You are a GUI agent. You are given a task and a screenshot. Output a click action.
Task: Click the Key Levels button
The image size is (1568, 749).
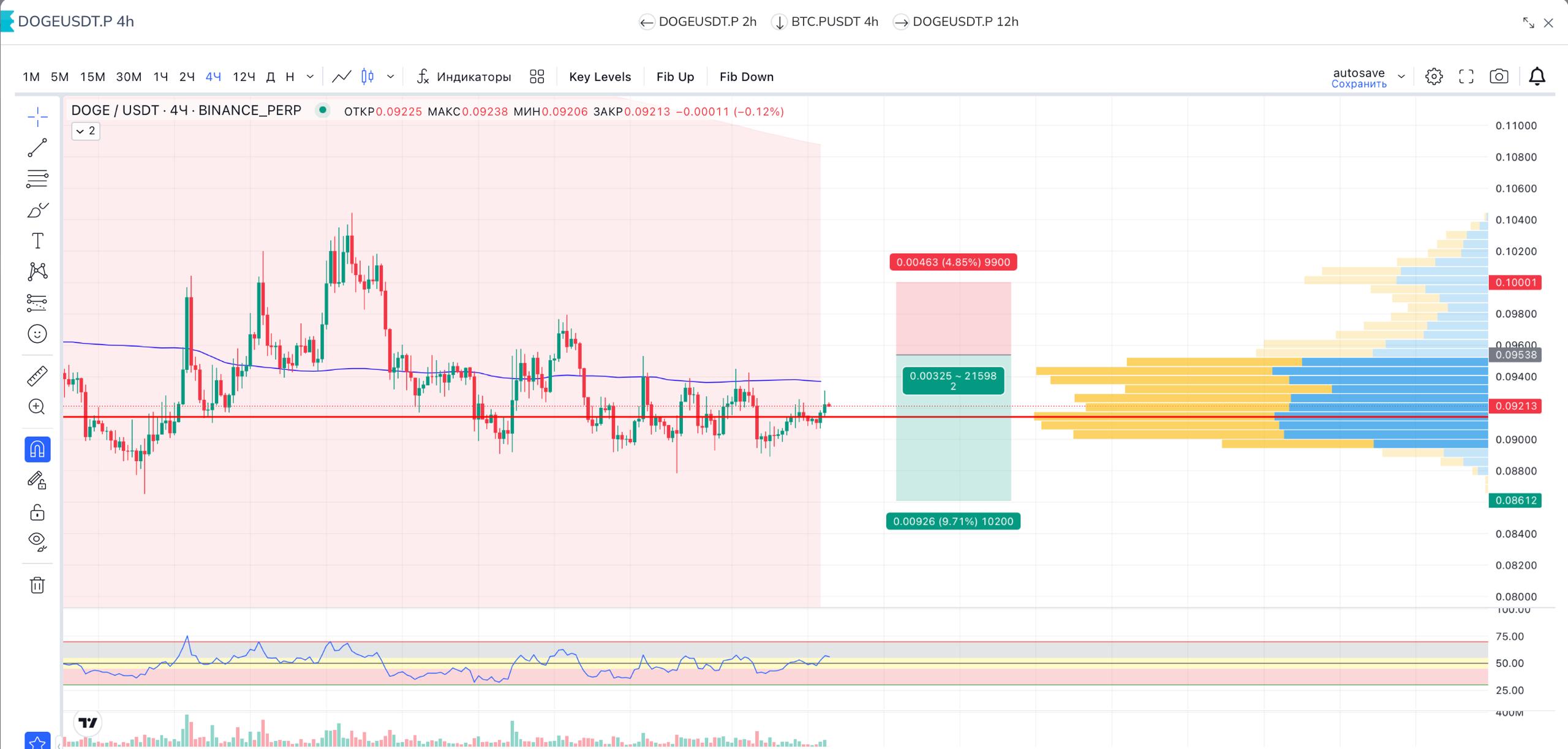pyautogui.click(x=600, y=77)
